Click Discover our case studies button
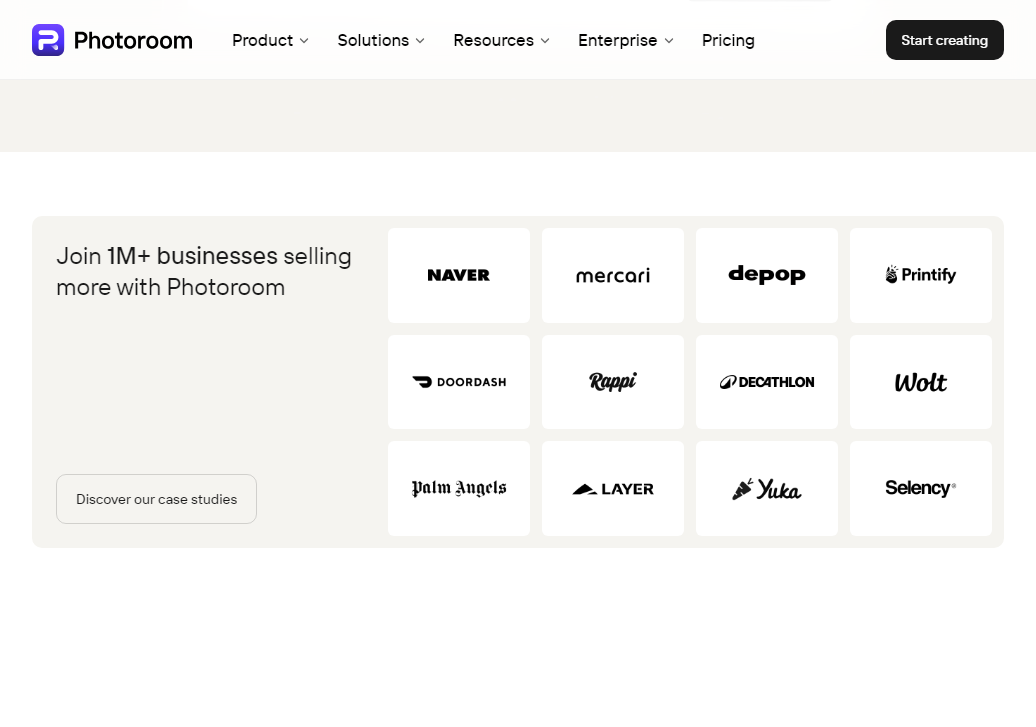The image size is (1036, 727). (157, 499)
